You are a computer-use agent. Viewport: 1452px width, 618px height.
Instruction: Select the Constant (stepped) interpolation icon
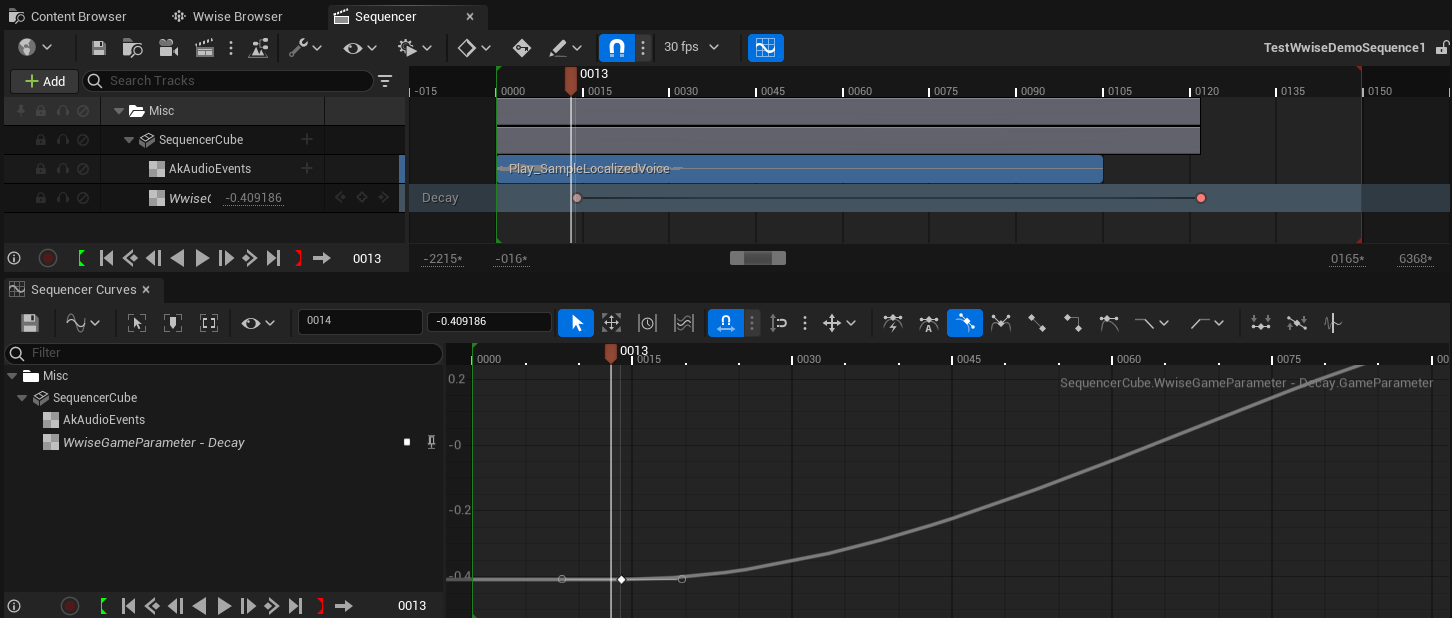[1072, 323]
